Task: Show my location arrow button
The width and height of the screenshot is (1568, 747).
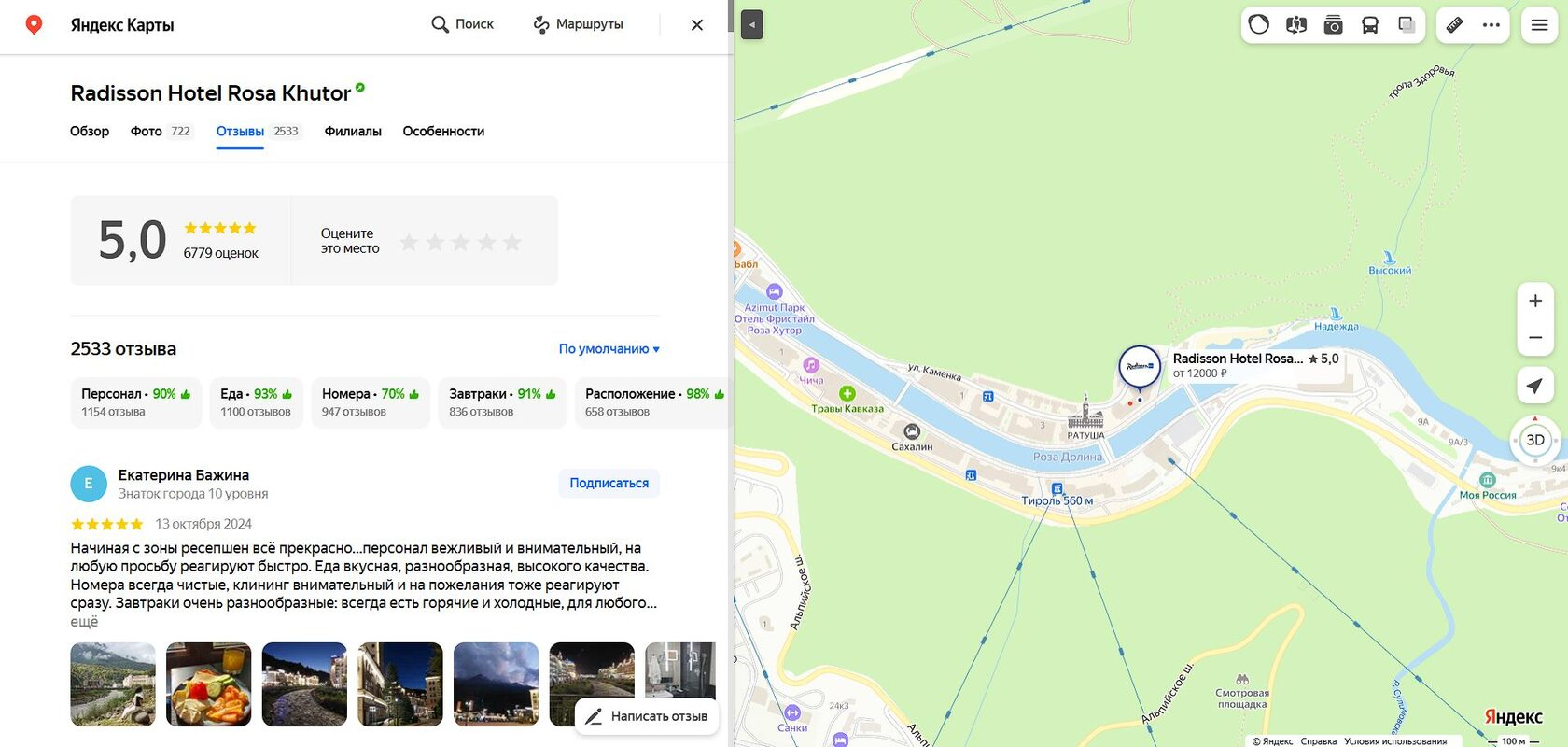Action: click(x=1535, y=385)
